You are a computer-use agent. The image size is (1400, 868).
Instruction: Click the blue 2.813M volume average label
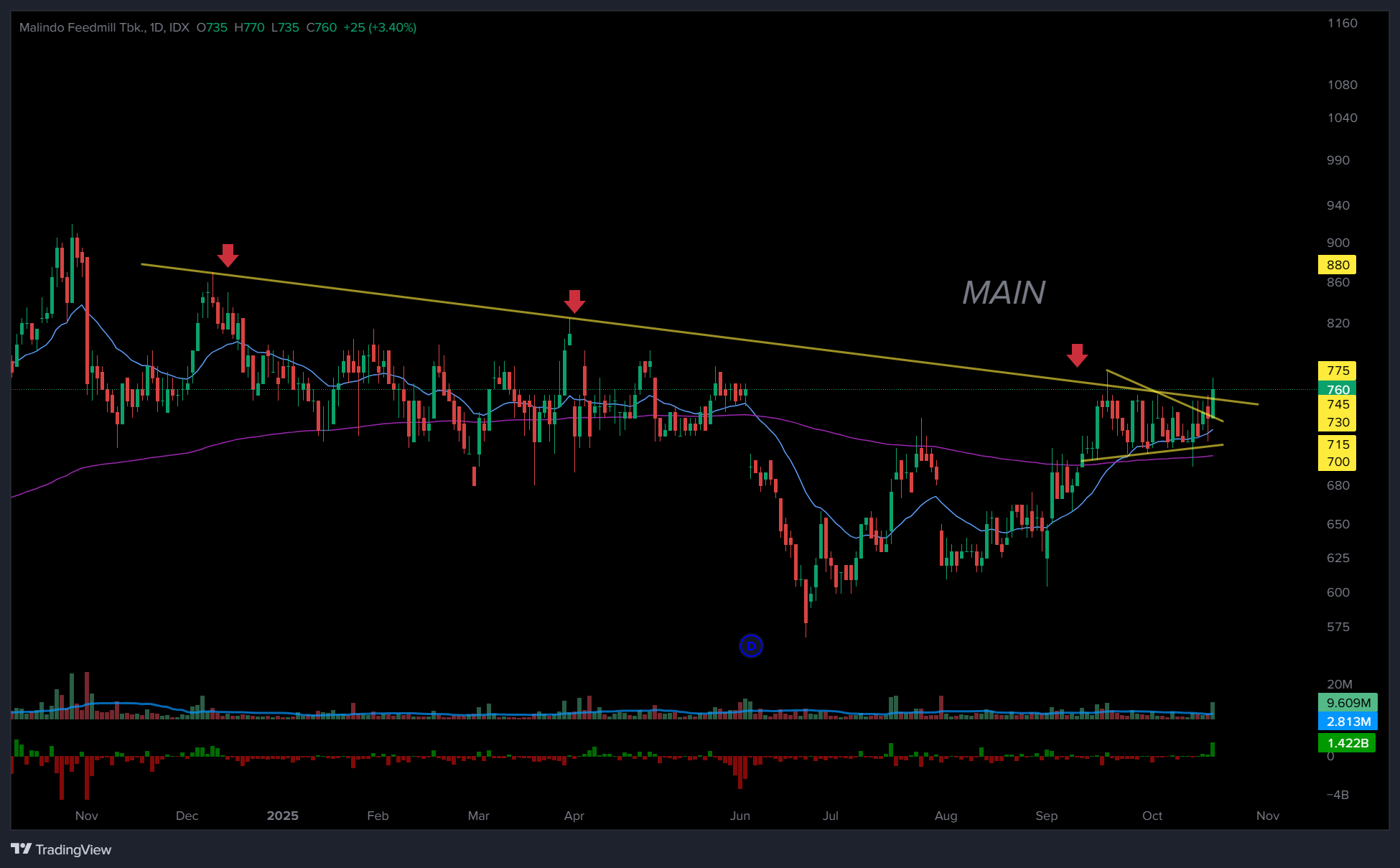click(x=1348, y=722)
